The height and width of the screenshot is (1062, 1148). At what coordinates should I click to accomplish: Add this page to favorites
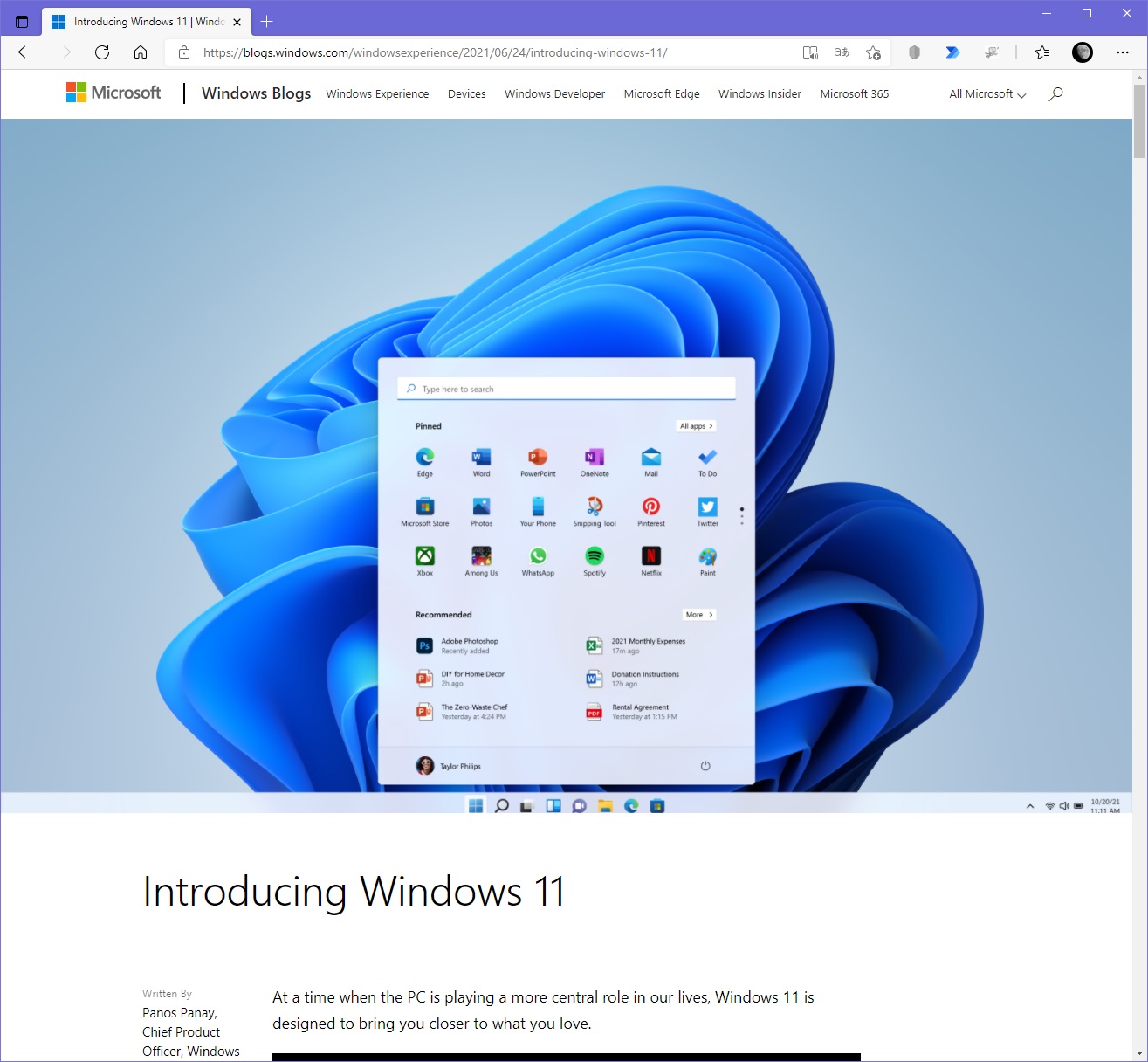pos(873,52)
